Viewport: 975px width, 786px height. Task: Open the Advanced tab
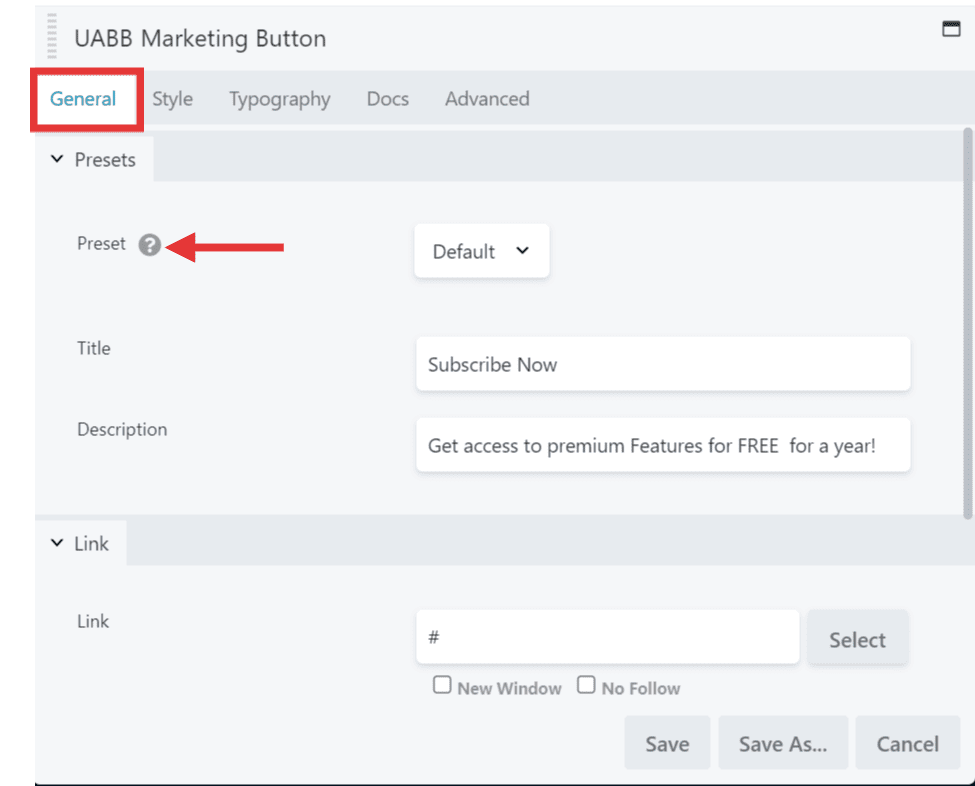click(487, 99)
